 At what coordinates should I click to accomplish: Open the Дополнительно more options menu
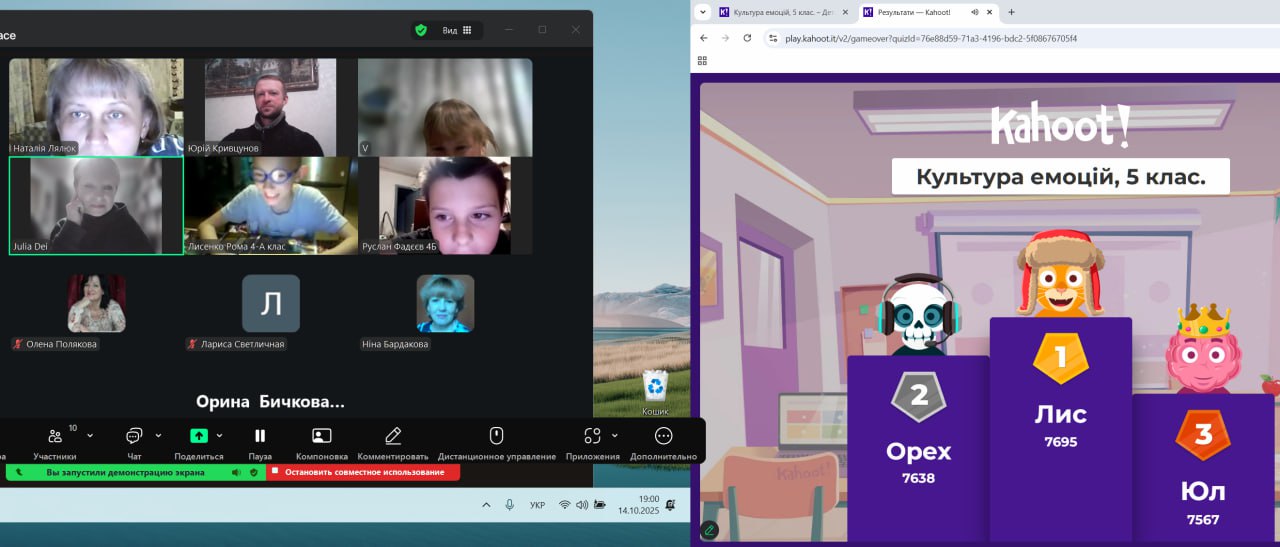(x=663, y=436)
